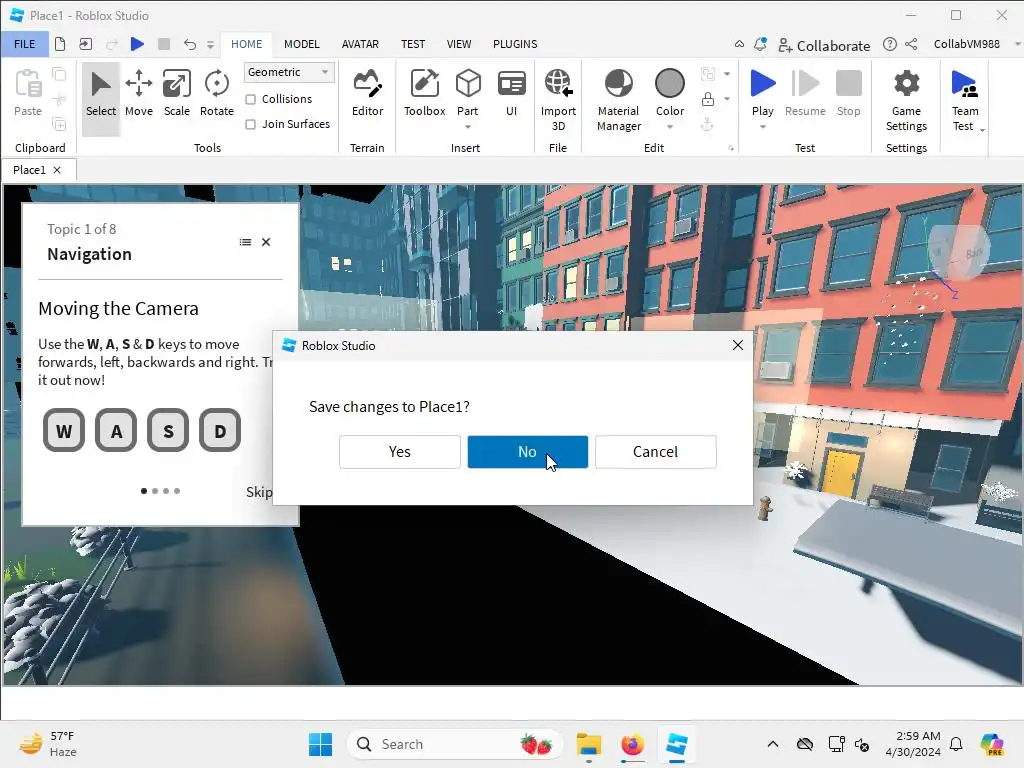Click the Resume button
Viewport: 1024px width, 768px height.
(805, 94)
